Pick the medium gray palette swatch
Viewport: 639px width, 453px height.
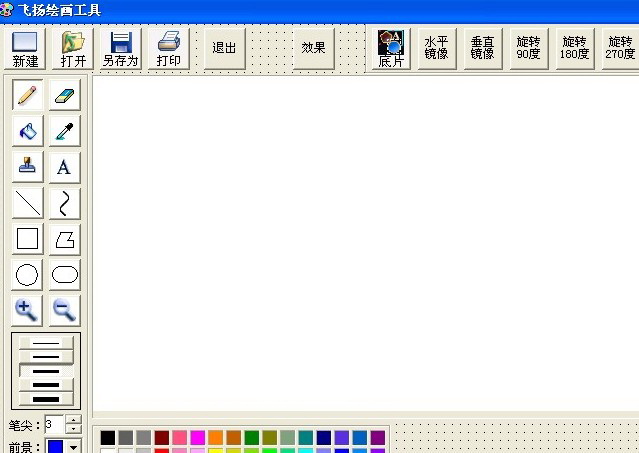click(x=144, y=438)
